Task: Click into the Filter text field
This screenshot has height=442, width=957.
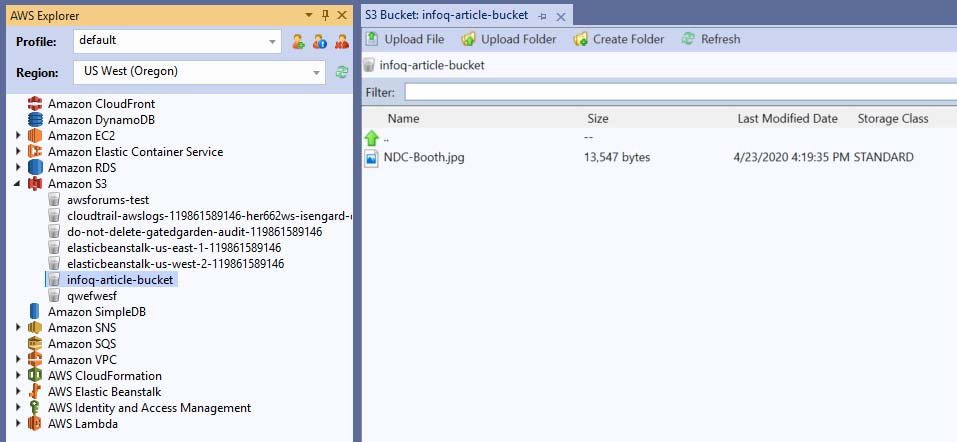Action: [681, 93]
